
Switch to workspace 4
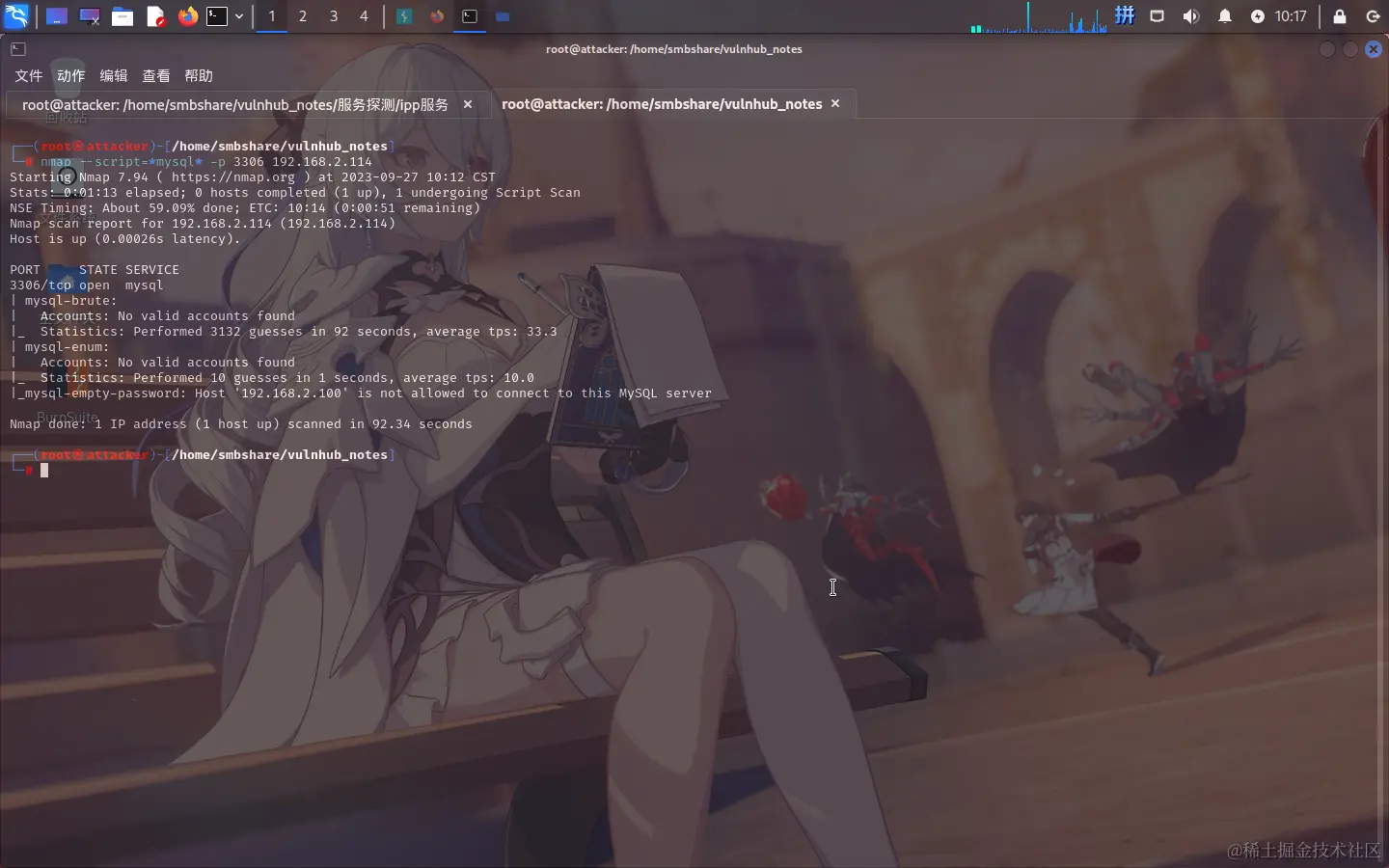pyautogui.click(x=365, y=16)
